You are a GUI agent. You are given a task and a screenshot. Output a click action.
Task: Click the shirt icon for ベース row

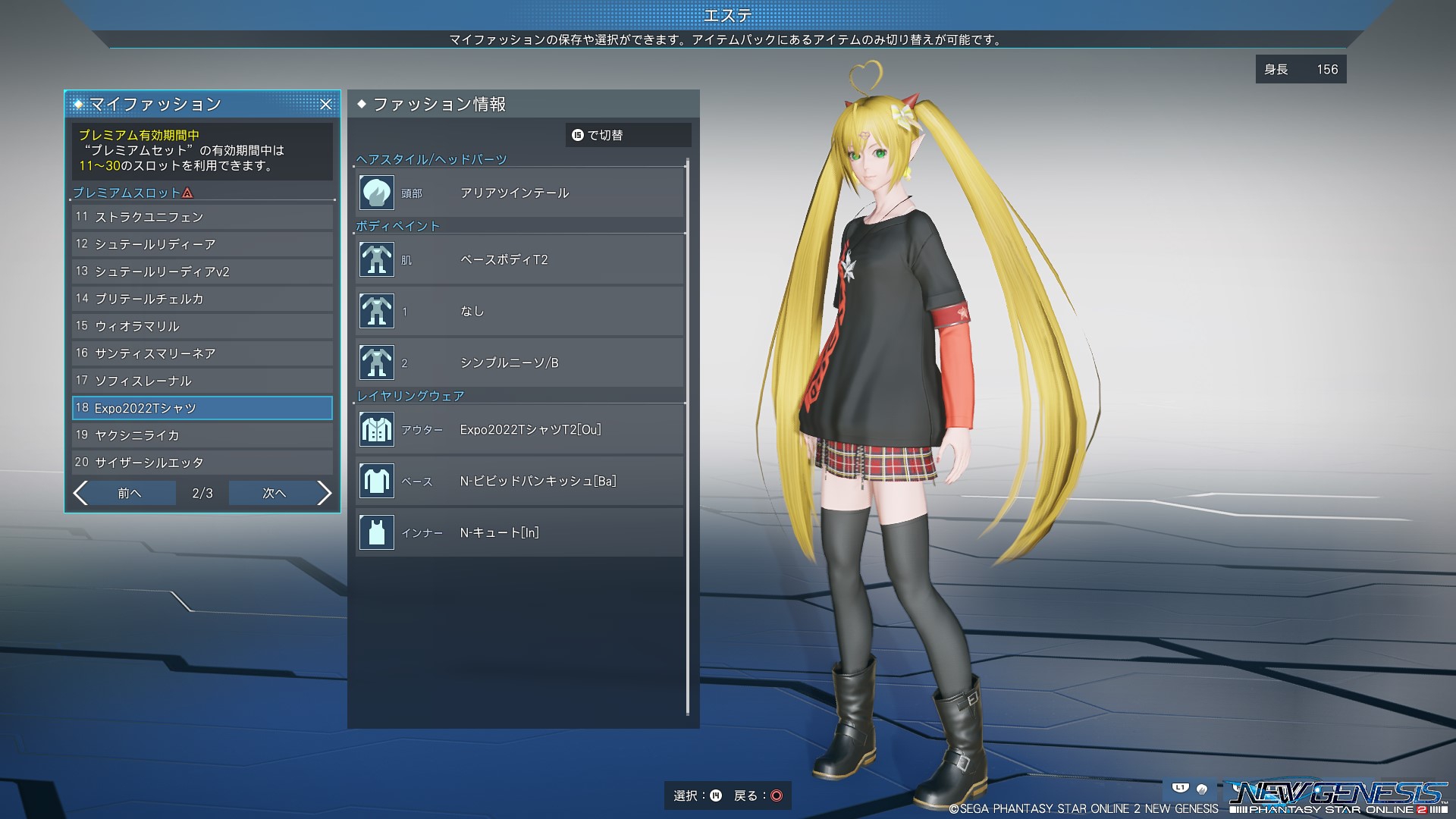pos(376,481)
